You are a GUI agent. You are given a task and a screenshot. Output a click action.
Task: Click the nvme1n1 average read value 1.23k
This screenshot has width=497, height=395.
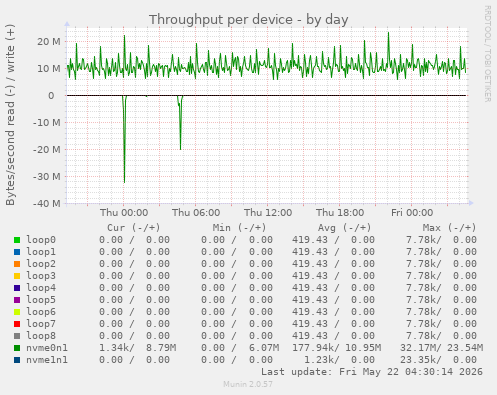coord(319,360)
